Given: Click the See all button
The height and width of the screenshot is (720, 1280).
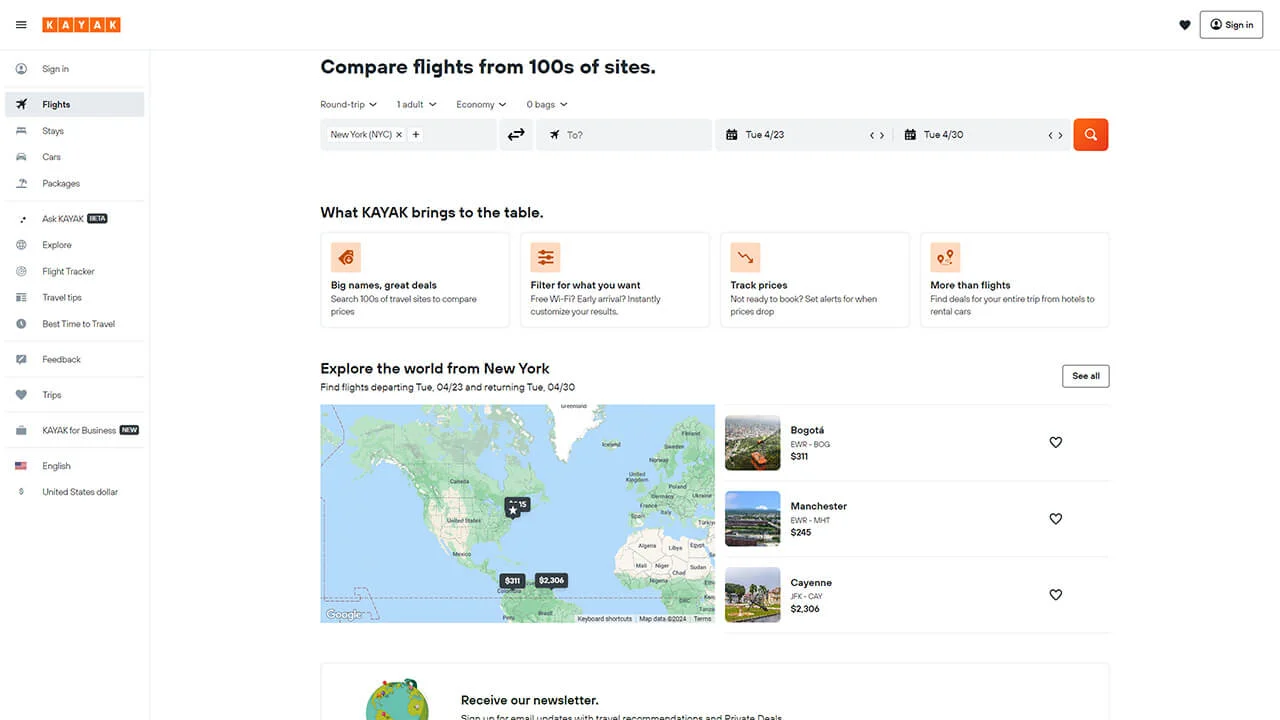Looking at the screenshot, I should tap(1086, 376).
